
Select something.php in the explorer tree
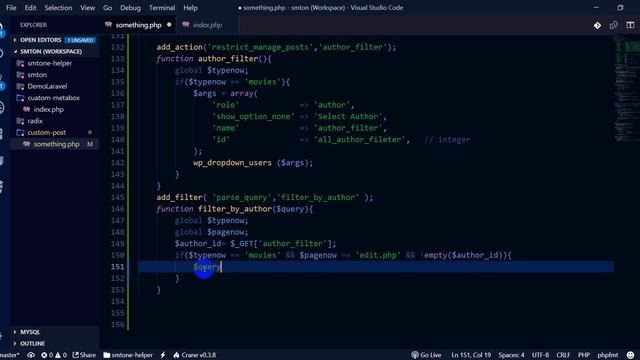56,144
